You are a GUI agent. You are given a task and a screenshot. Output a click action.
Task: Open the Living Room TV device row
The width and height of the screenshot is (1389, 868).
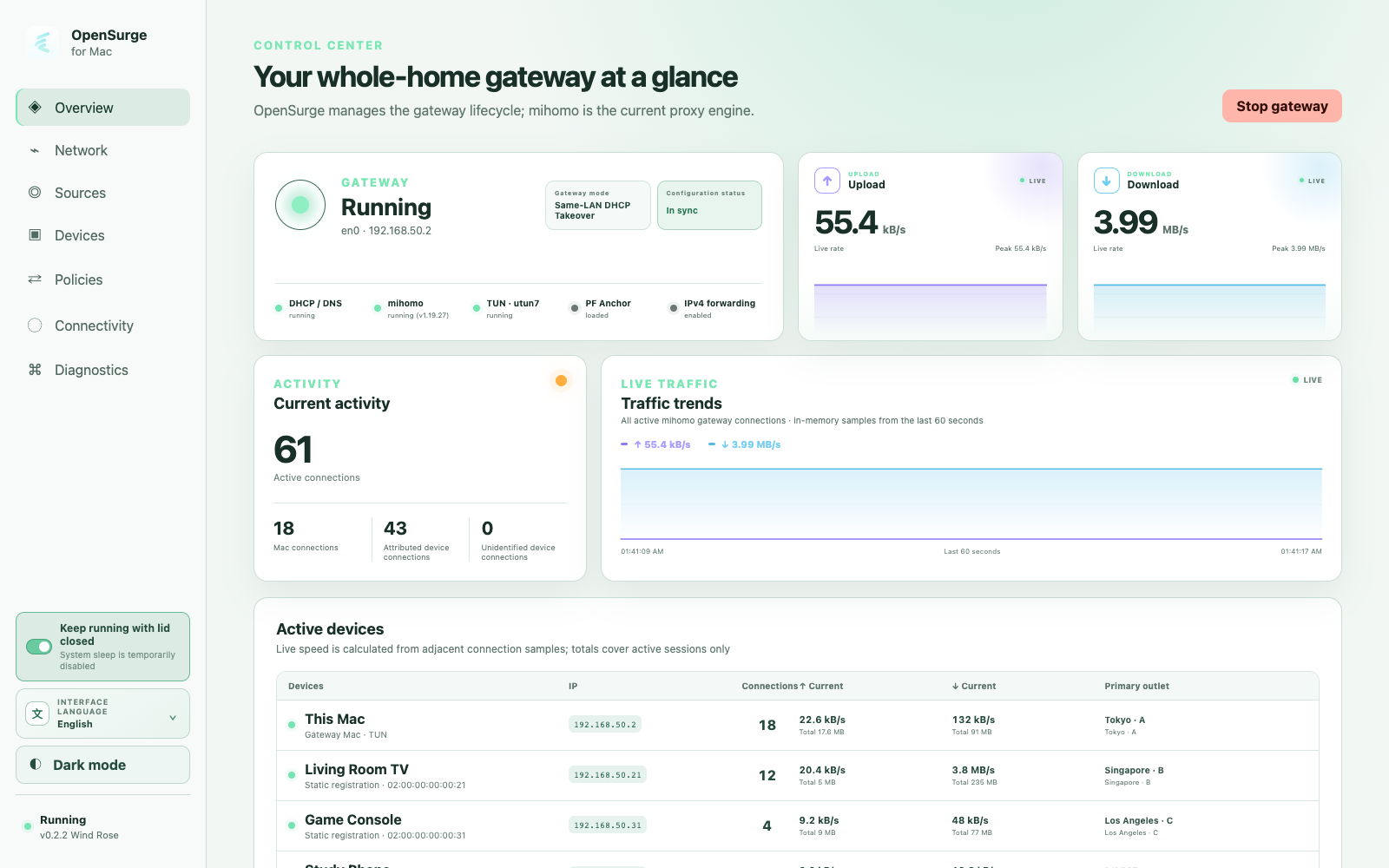pos(797,775)
